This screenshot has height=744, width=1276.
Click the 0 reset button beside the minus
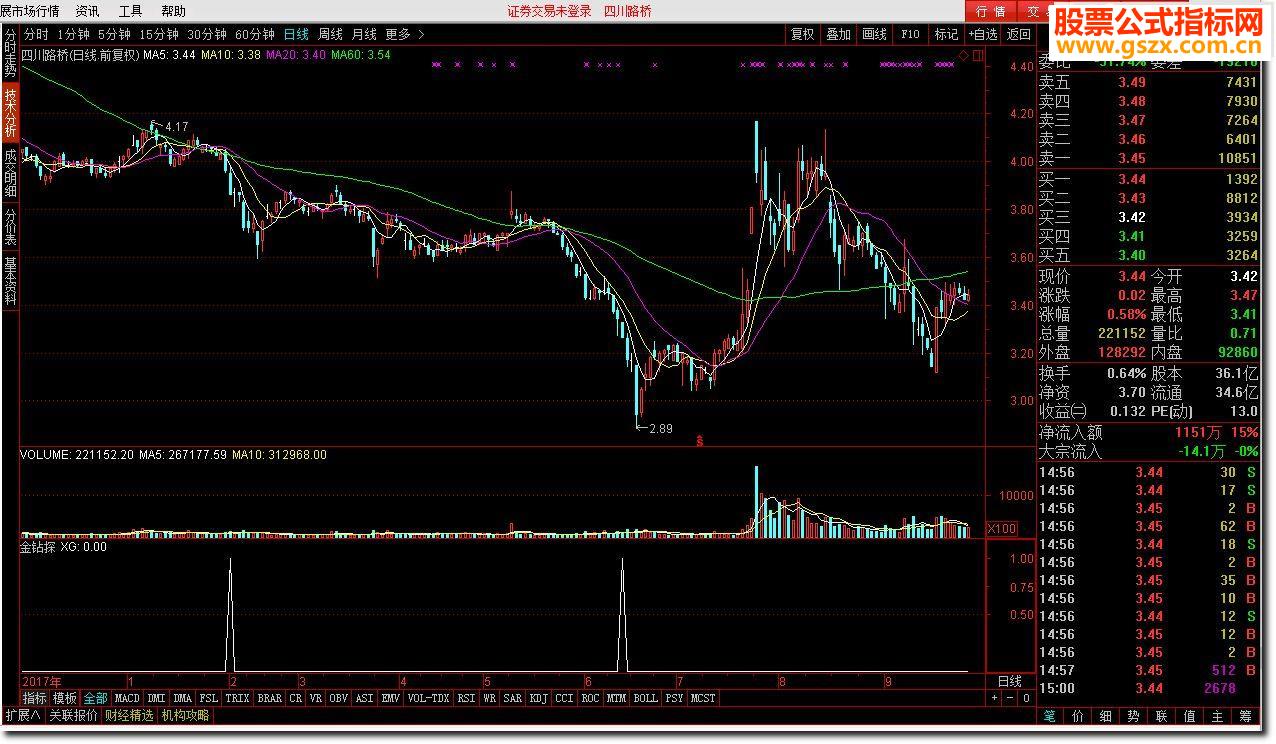tap(1025, 698)
